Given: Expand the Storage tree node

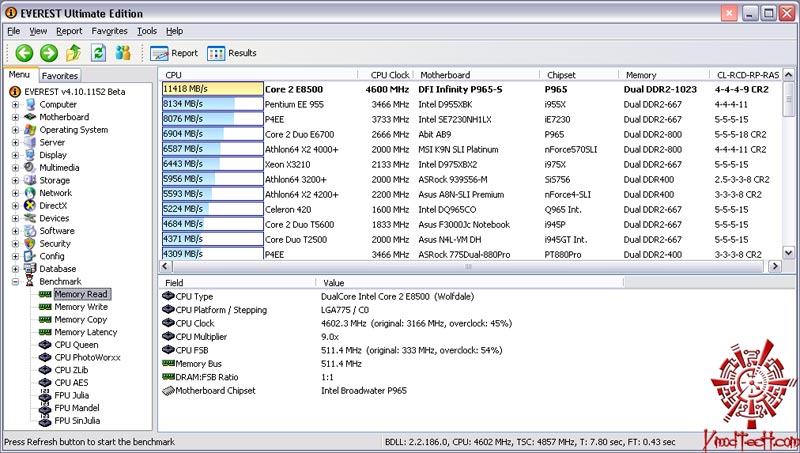Looking at the screenshot, I should pos(16,180).
